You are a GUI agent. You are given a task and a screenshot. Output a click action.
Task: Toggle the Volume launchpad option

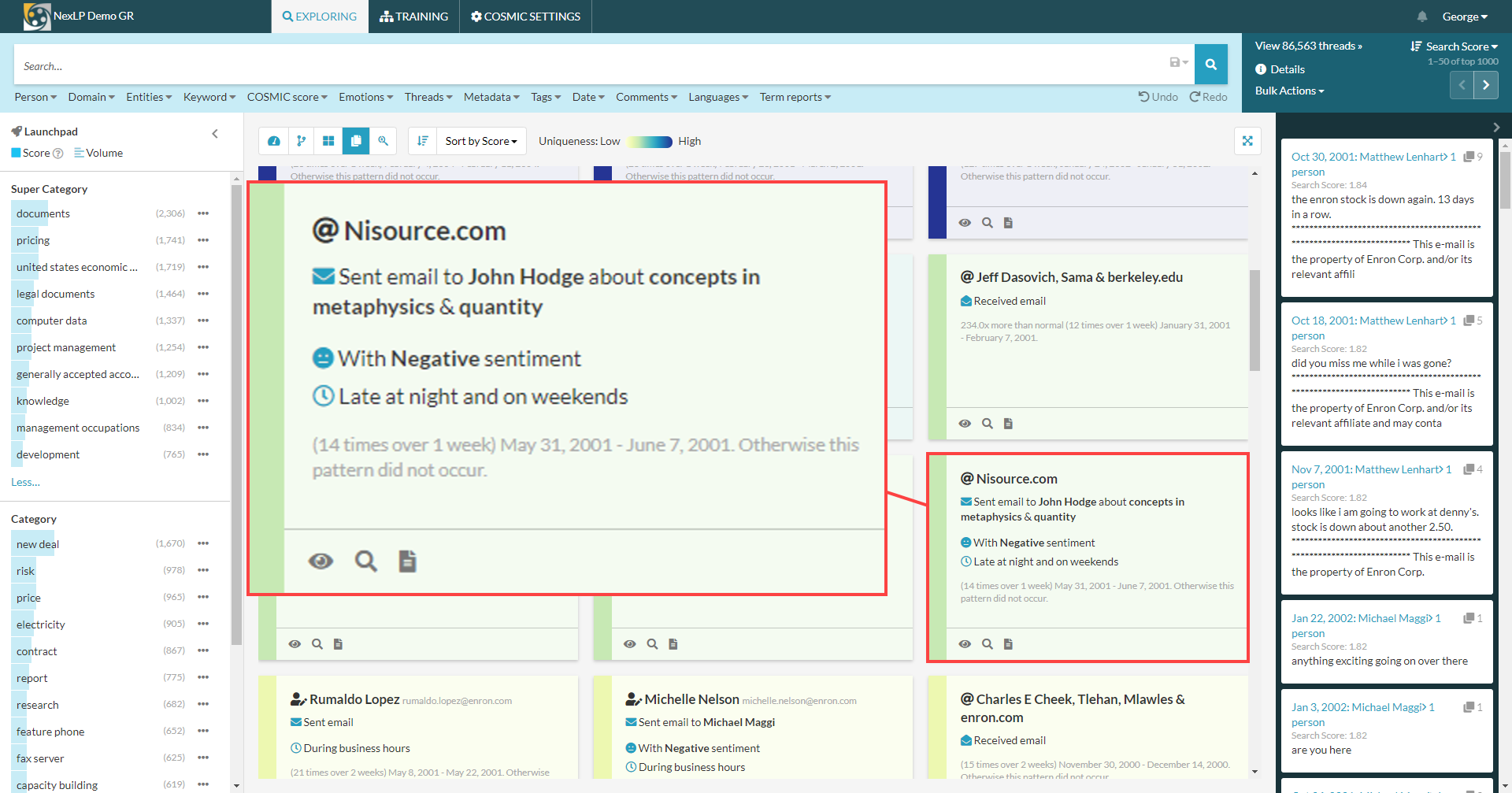point(98,153)
